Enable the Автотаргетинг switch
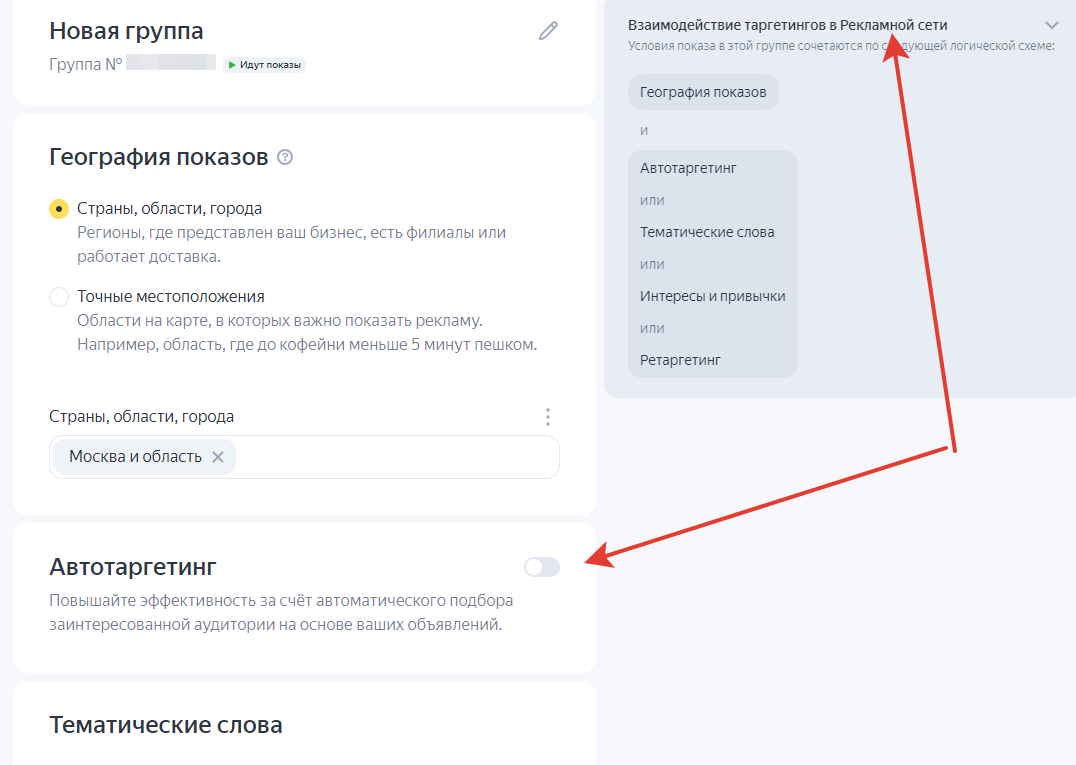This screenshot has width=1076, height=765. coord(540,567)
